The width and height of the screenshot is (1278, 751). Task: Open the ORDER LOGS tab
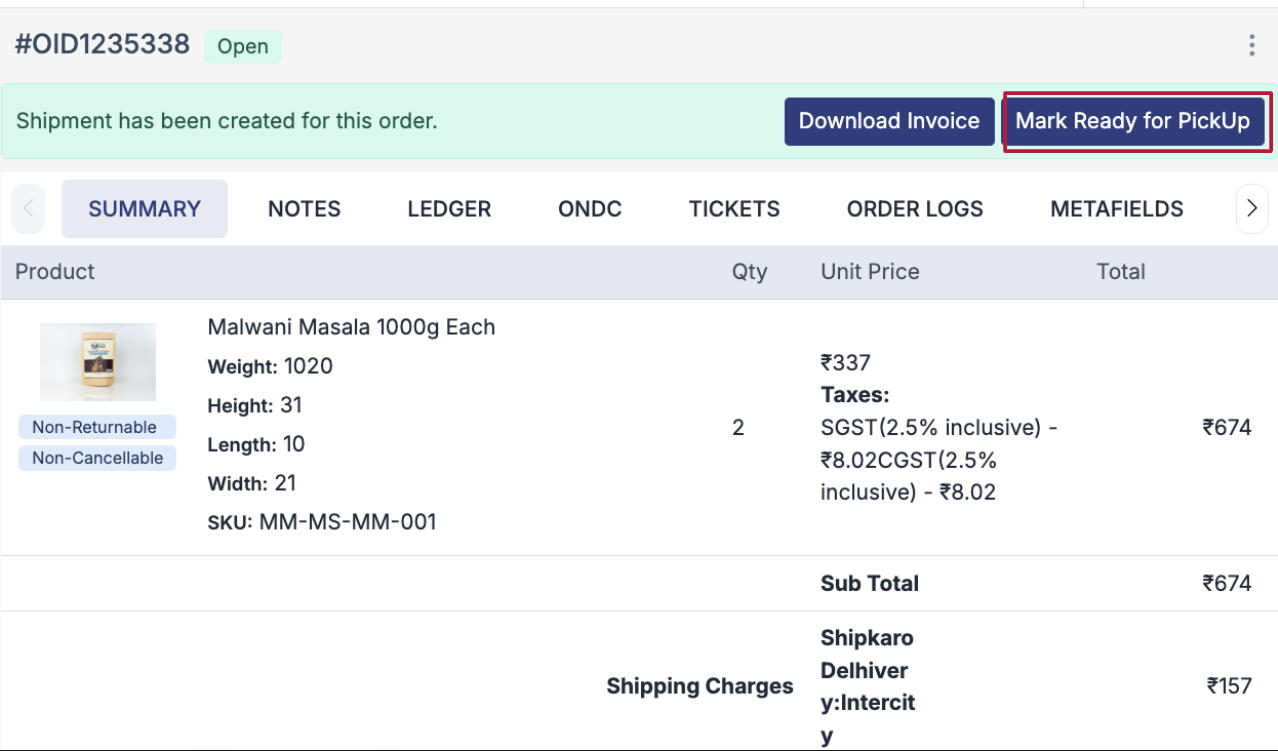(x=914, y=209)
